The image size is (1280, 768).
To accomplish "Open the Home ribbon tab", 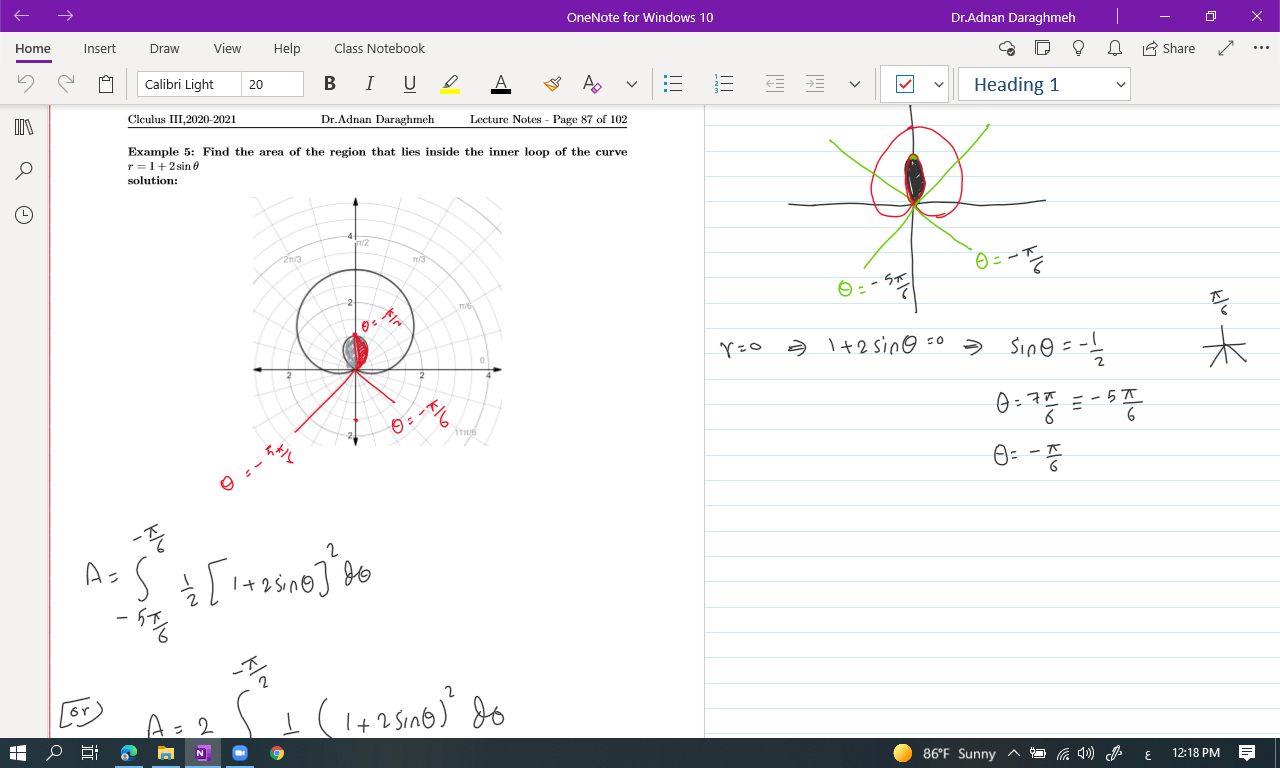I will pos(33,48).
